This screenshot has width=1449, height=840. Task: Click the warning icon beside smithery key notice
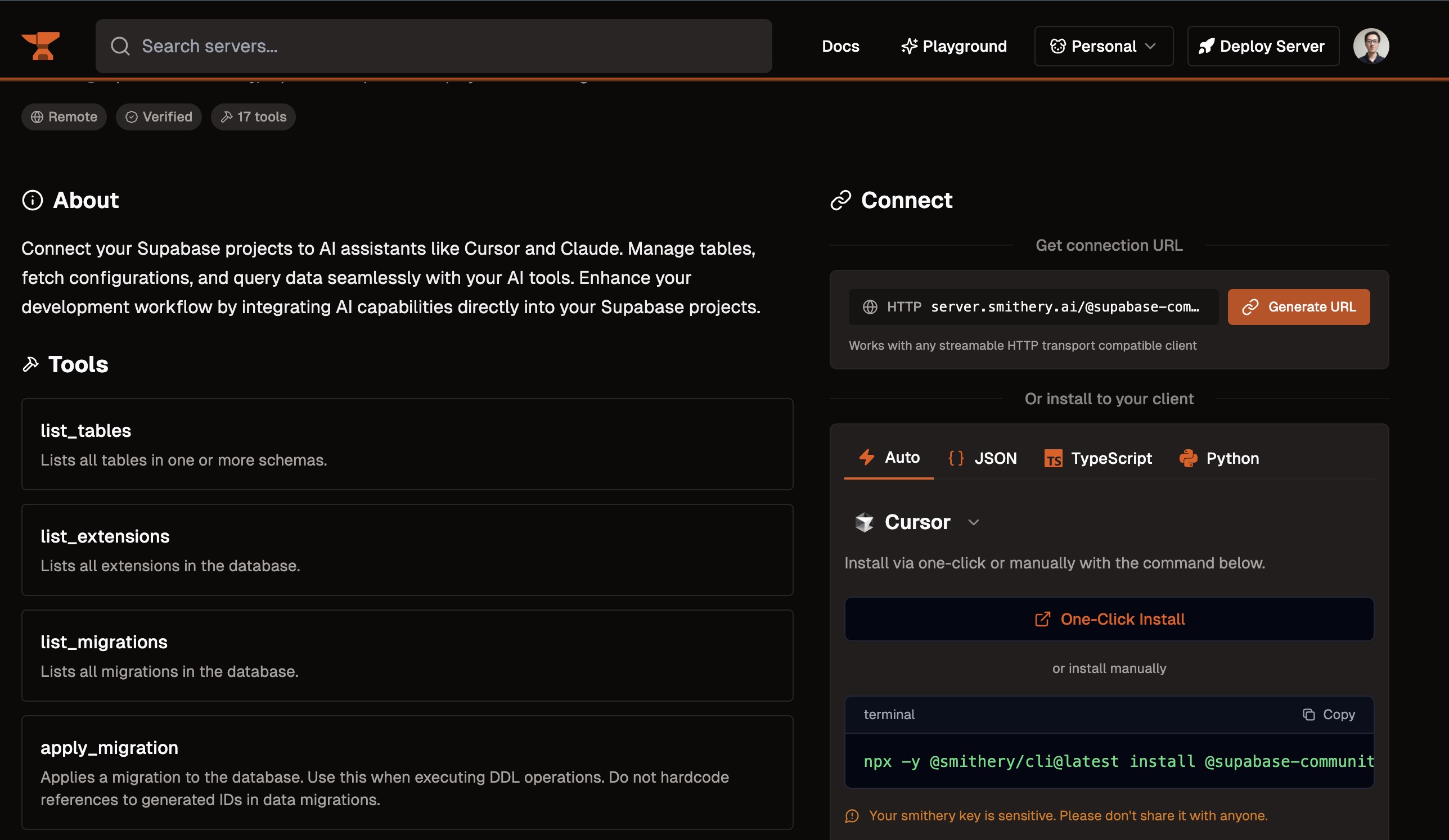click(852, 816)
